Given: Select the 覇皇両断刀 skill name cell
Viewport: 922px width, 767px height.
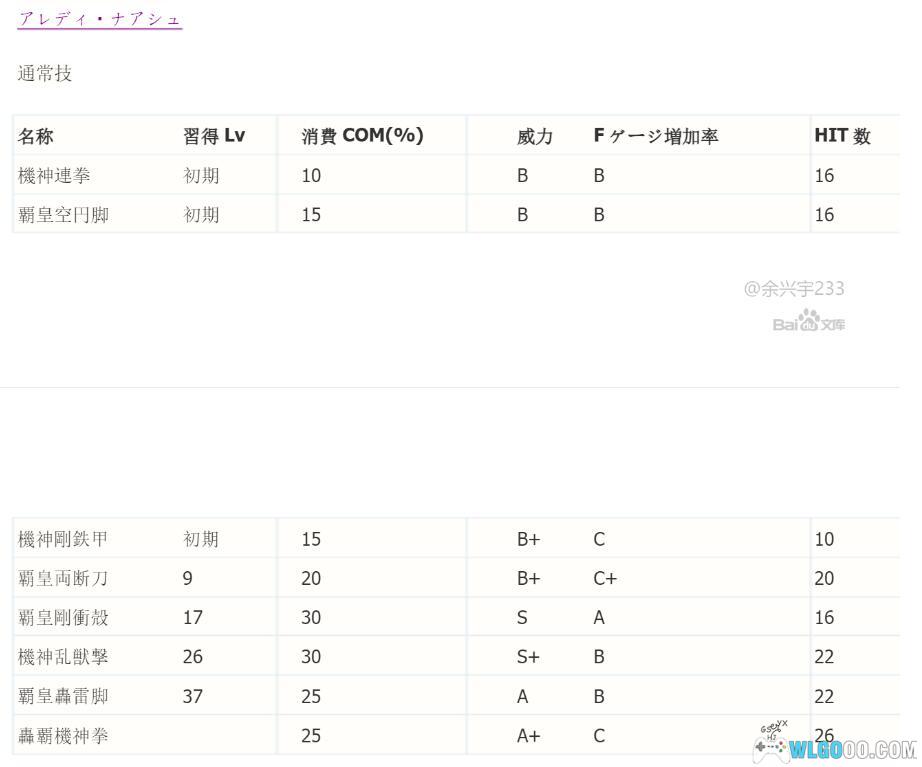Looking at the screenshot, I should (63, 579).
